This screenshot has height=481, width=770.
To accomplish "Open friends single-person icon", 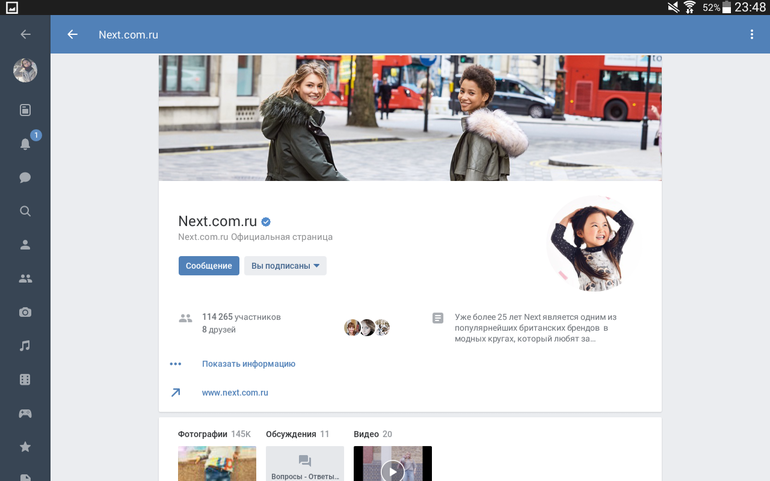I will (25, 245).
